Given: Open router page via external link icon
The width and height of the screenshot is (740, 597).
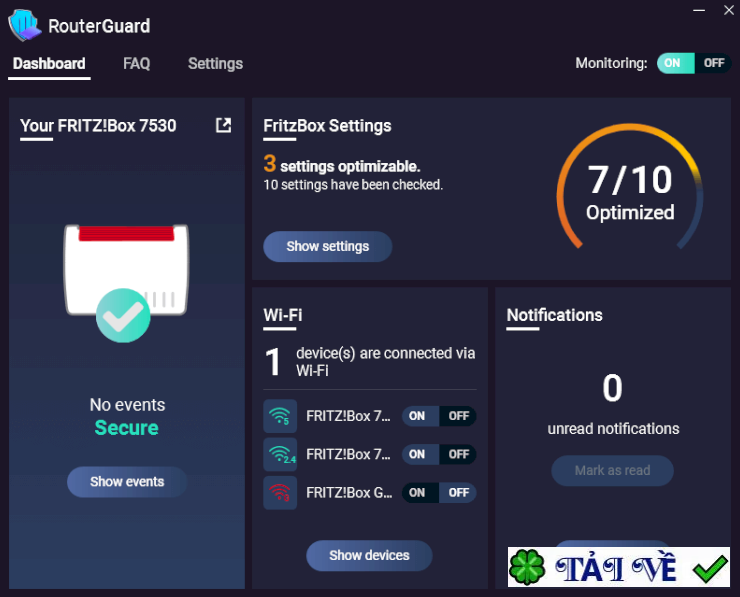Looking at the screenshot, I should (223, 125).
